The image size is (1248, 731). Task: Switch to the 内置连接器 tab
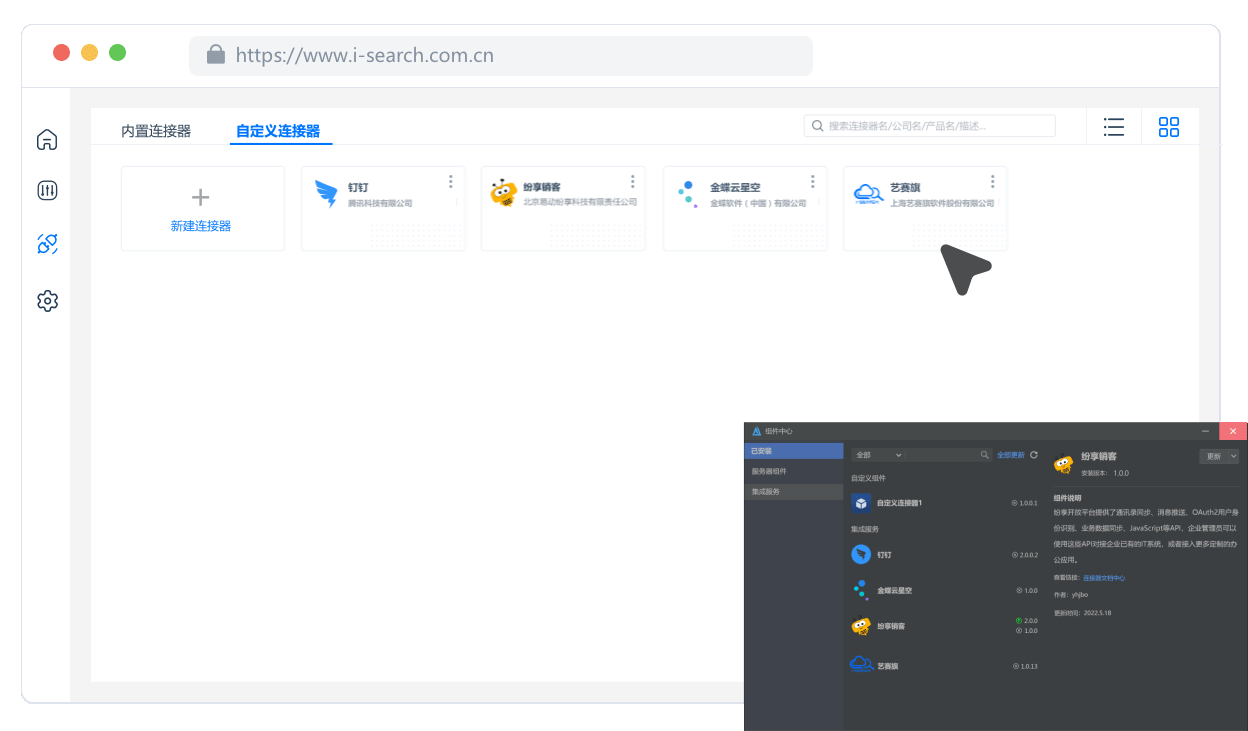[x=156, y=131]
